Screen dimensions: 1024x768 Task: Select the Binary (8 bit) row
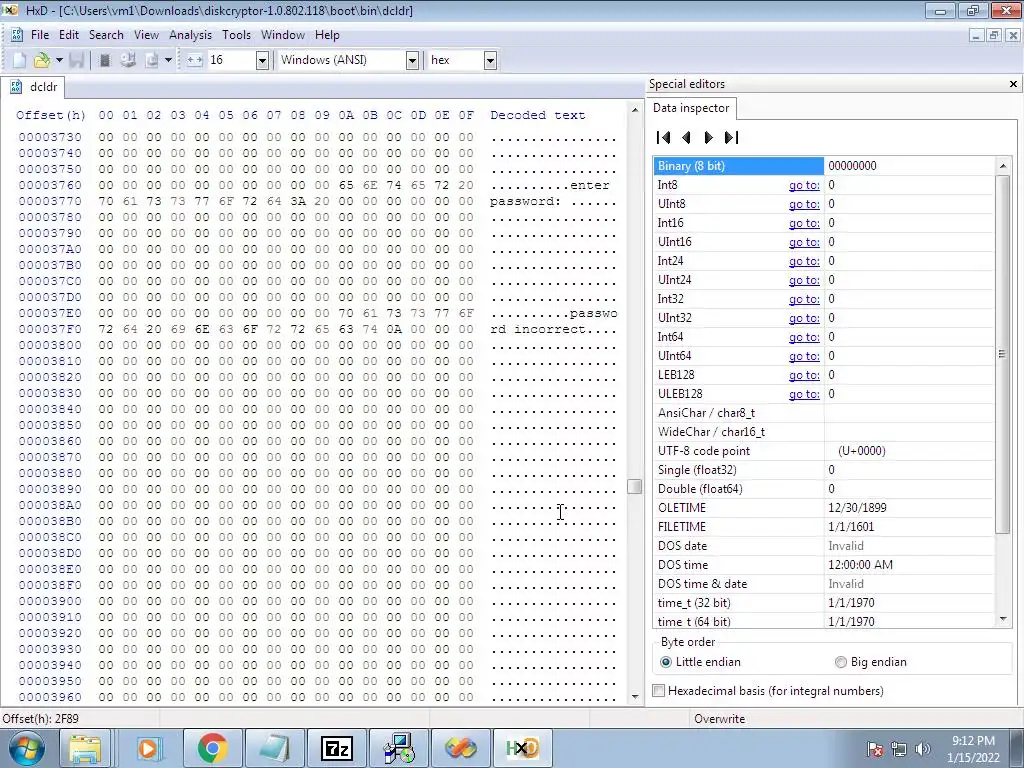click(x=824, y=165)
